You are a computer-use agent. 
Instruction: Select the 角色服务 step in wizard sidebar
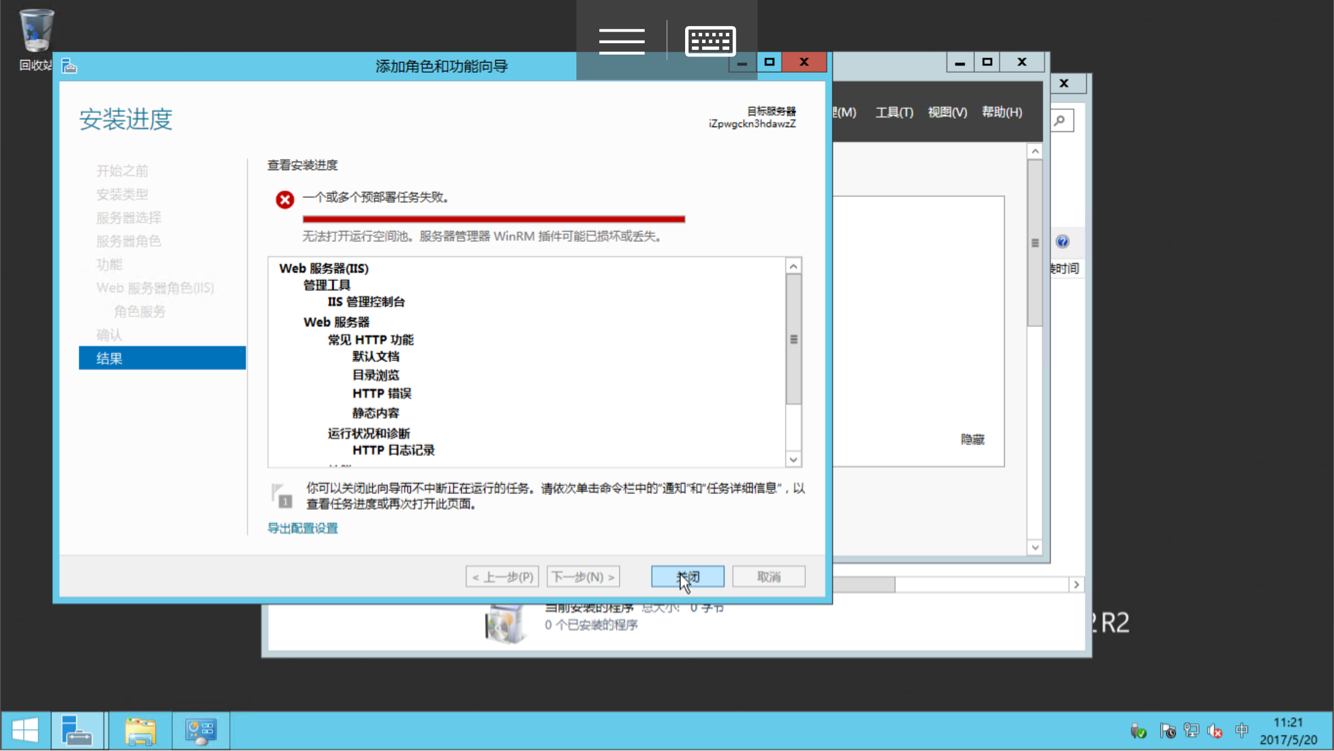(140, 312)
